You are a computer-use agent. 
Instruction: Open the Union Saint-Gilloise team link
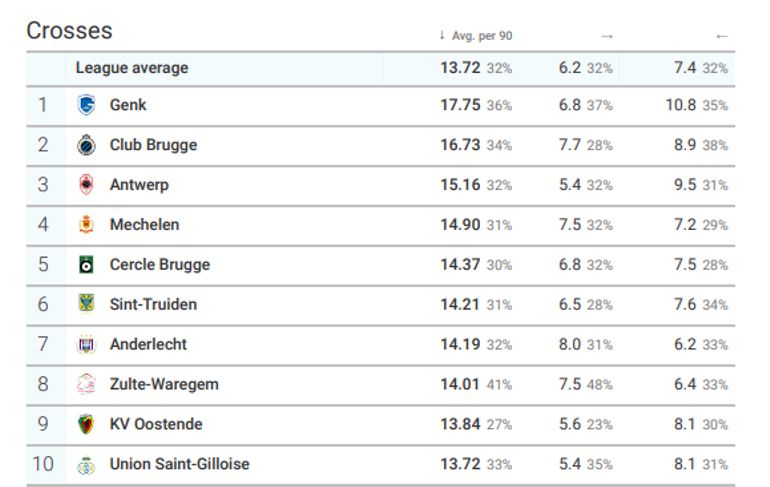[179, 464]
